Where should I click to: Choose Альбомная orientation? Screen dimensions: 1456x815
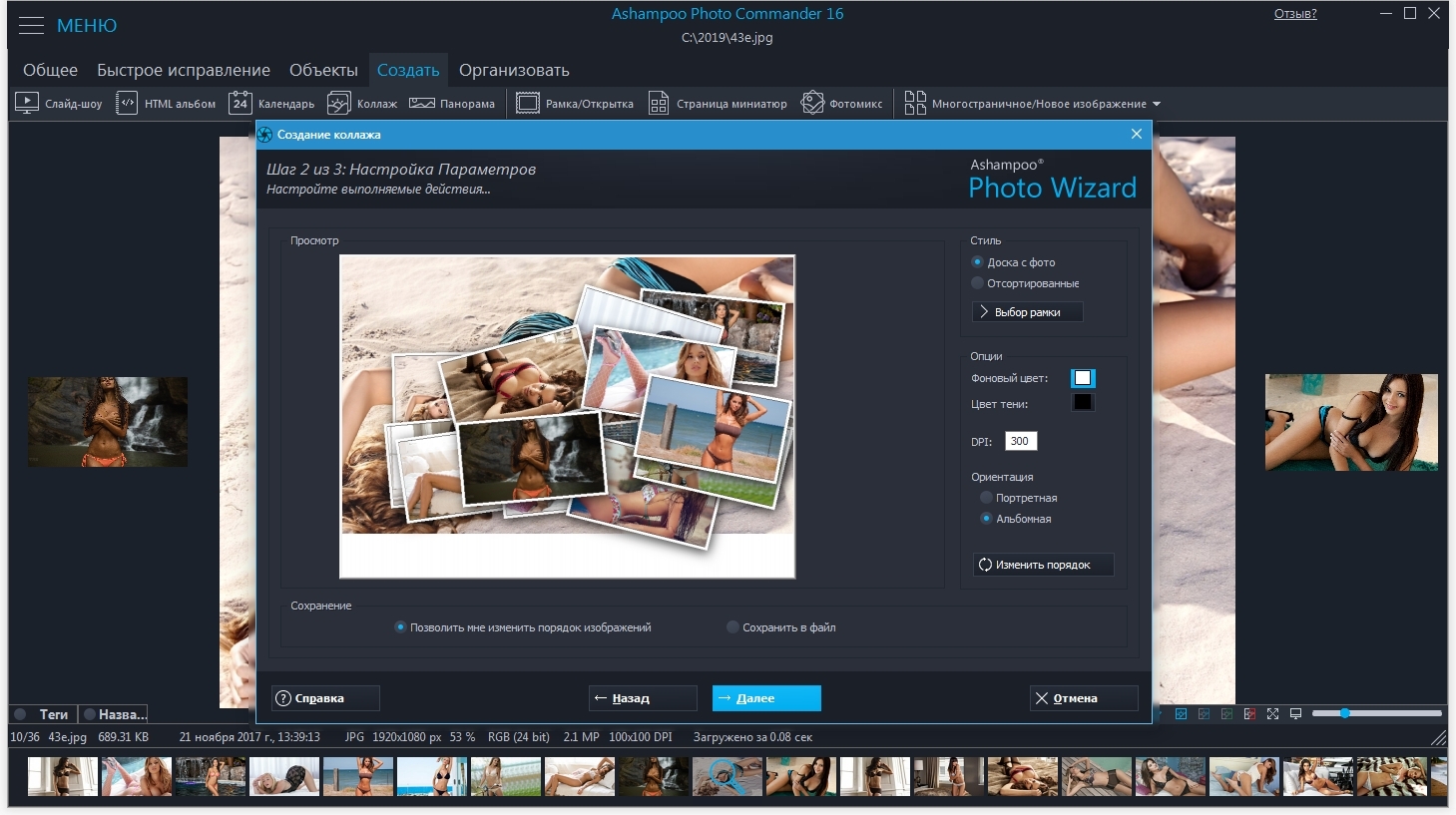point(1015,519)
